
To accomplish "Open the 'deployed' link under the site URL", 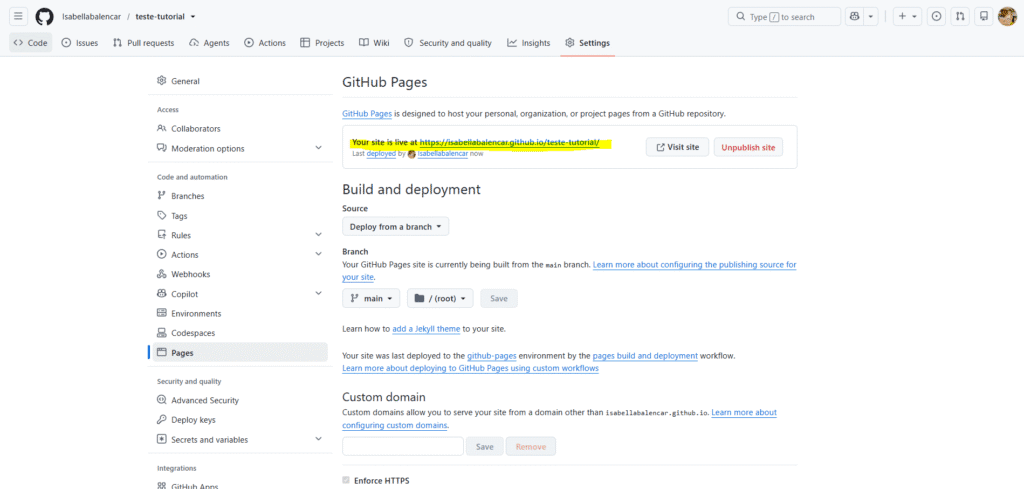I will [381, 154].
